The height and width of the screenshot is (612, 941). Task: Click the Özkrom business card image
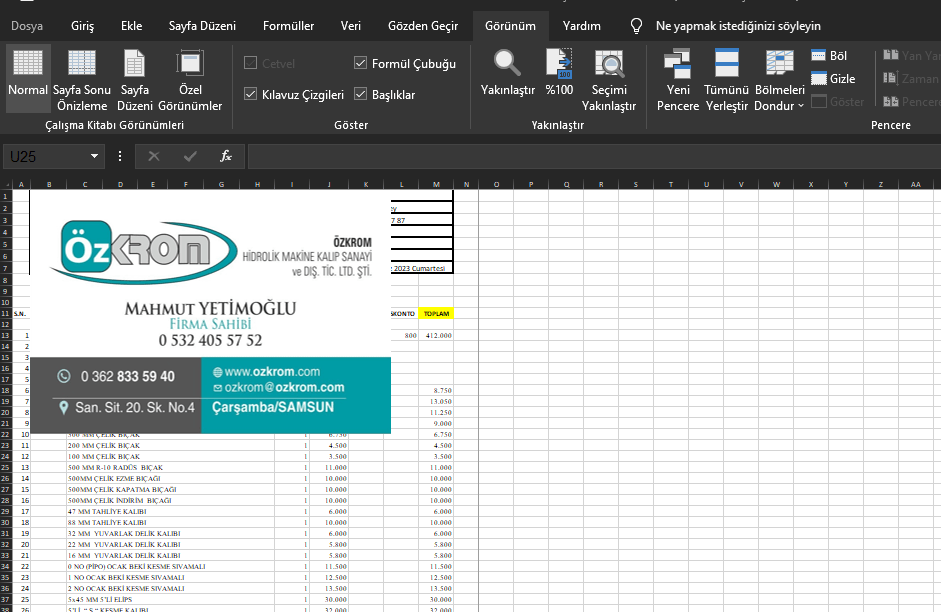pos(210,311)
